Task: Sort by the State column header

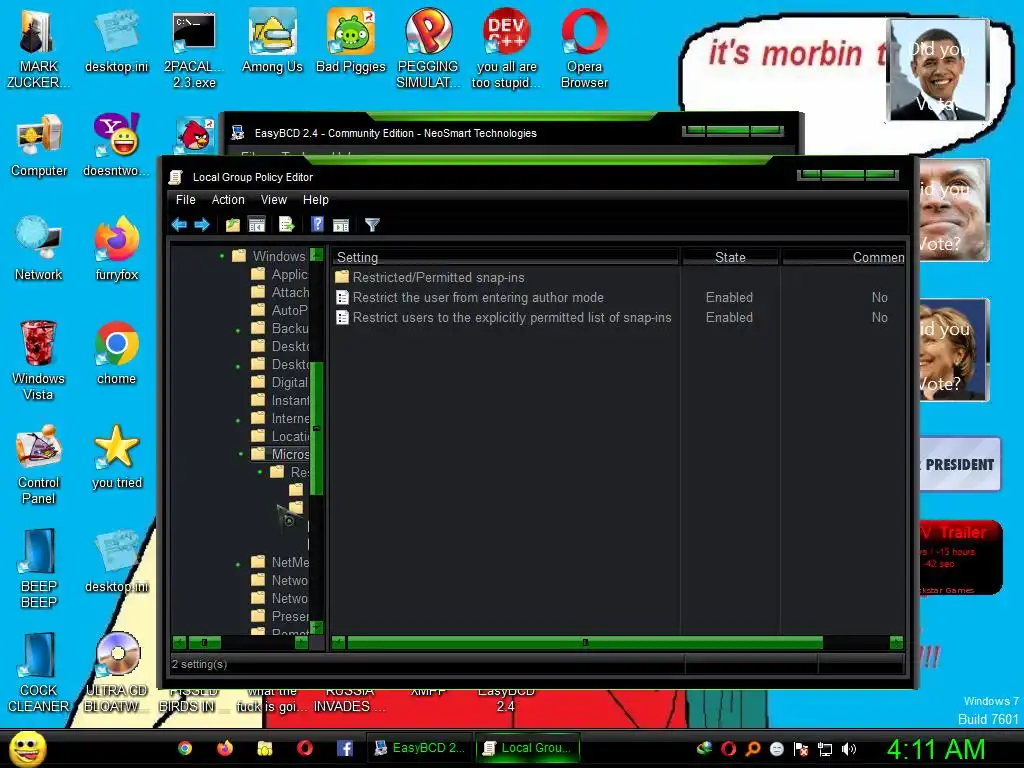Action: [730, 257]
